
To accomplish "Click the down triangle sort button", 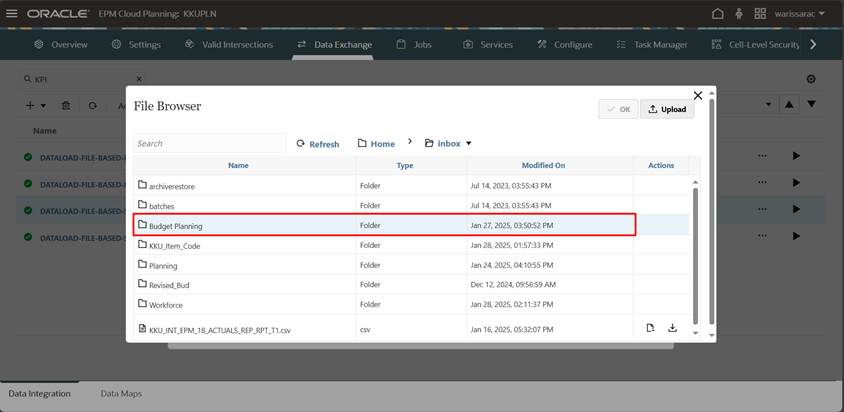I will tap(812, 104).
